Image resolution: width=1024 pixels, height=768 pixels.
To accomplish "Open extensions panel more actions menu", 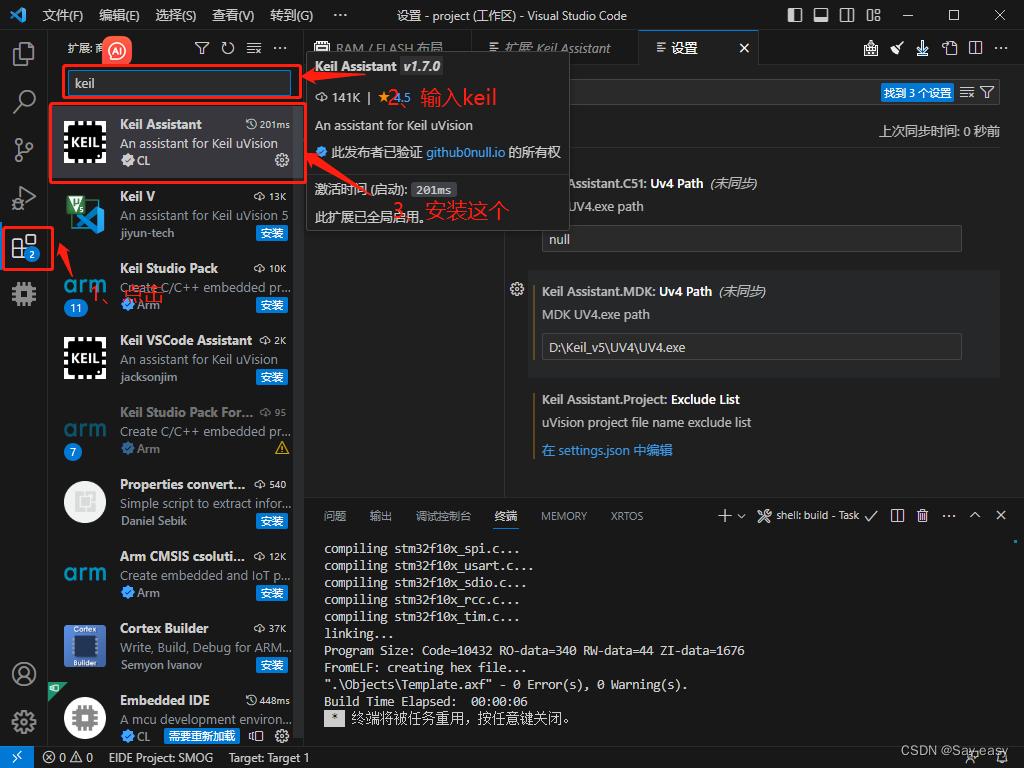I will (280, 48).
